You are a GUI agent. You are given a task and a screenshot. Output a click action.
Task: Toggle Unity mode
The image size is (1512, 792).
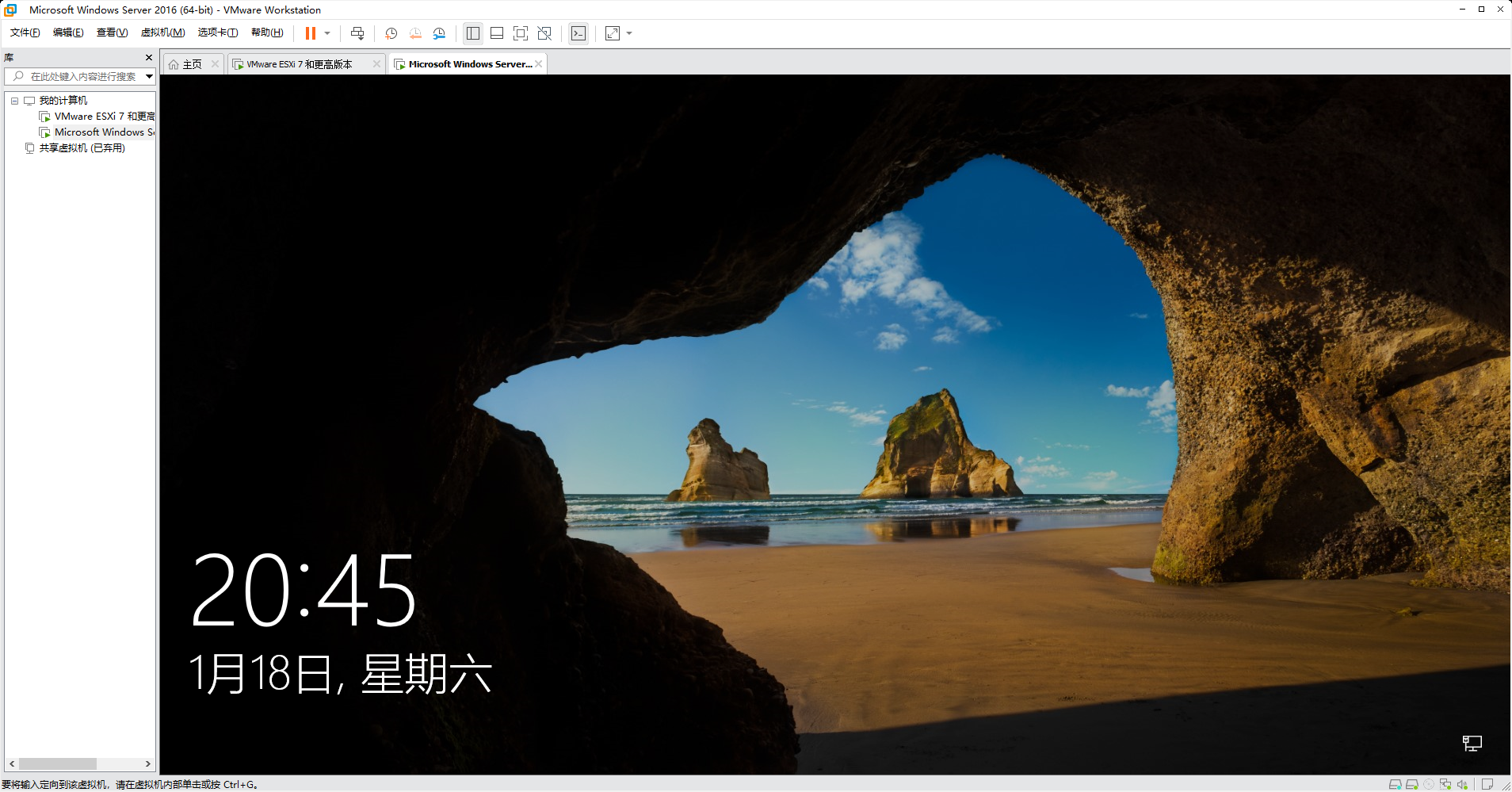(x=544, y=33)
